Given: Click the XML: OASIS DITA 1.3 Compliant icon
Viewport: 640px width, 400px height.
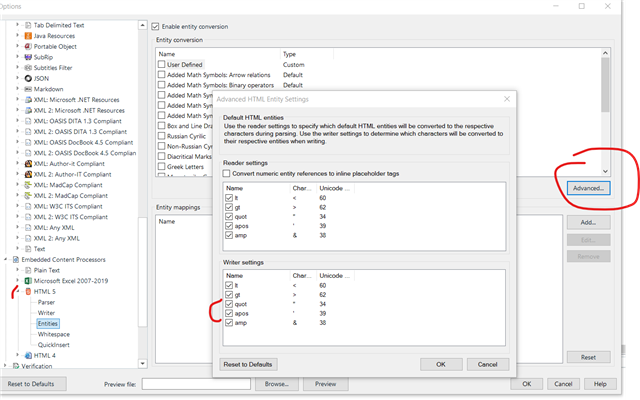Looking at the screenshot, I should coord(28,121).
